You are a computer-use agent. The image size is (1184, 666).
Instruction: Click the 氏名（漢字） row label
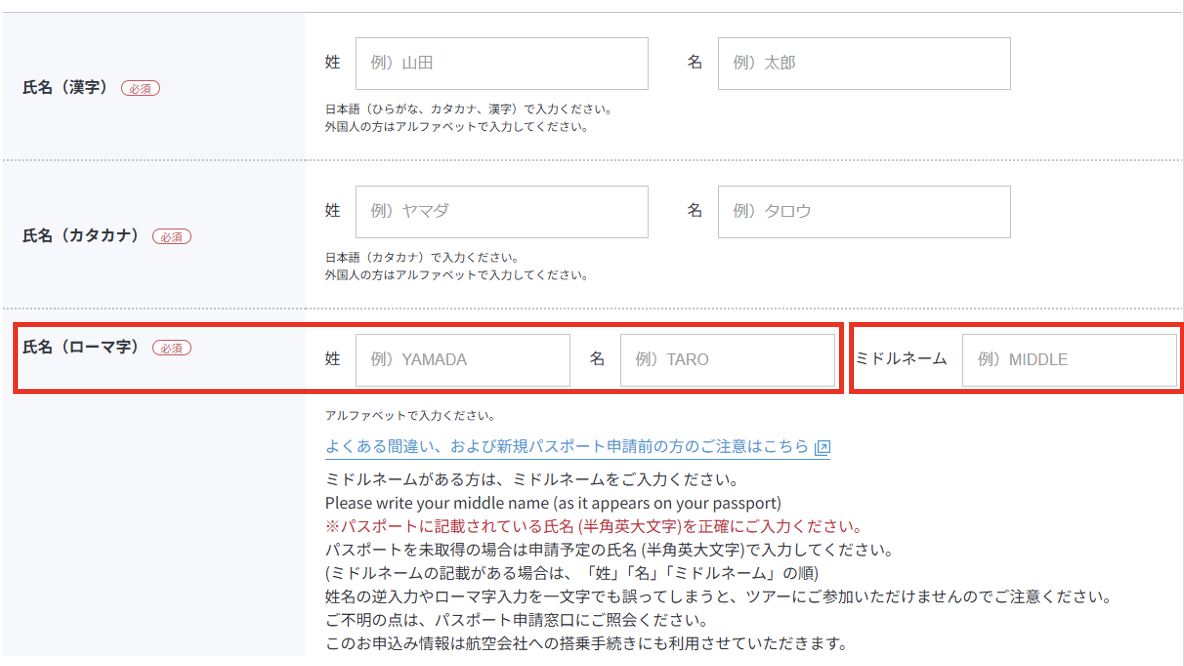click(65, 87)
